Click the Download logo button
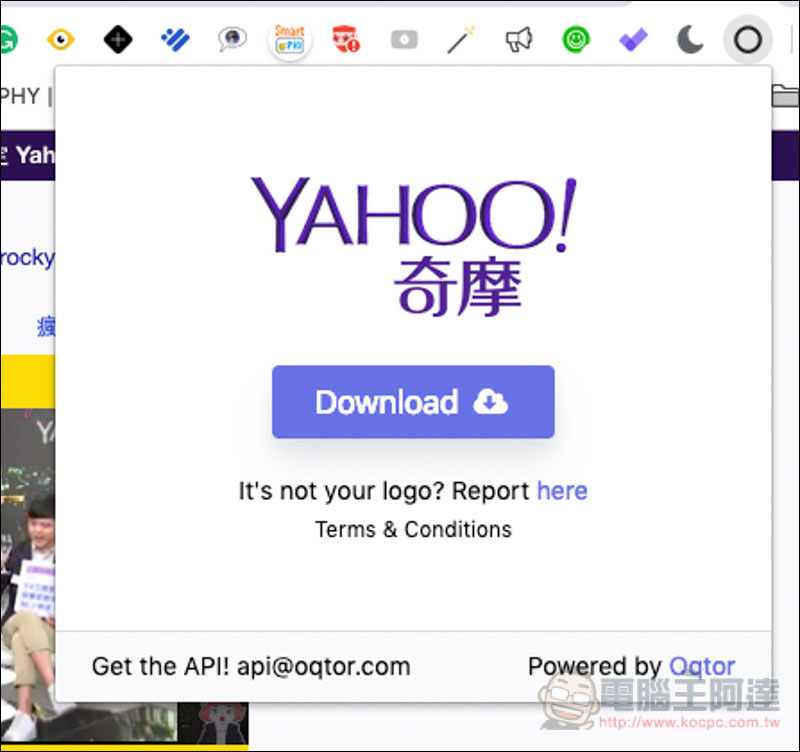The height and width of the screenshot is (752, 800). point(413,402)
